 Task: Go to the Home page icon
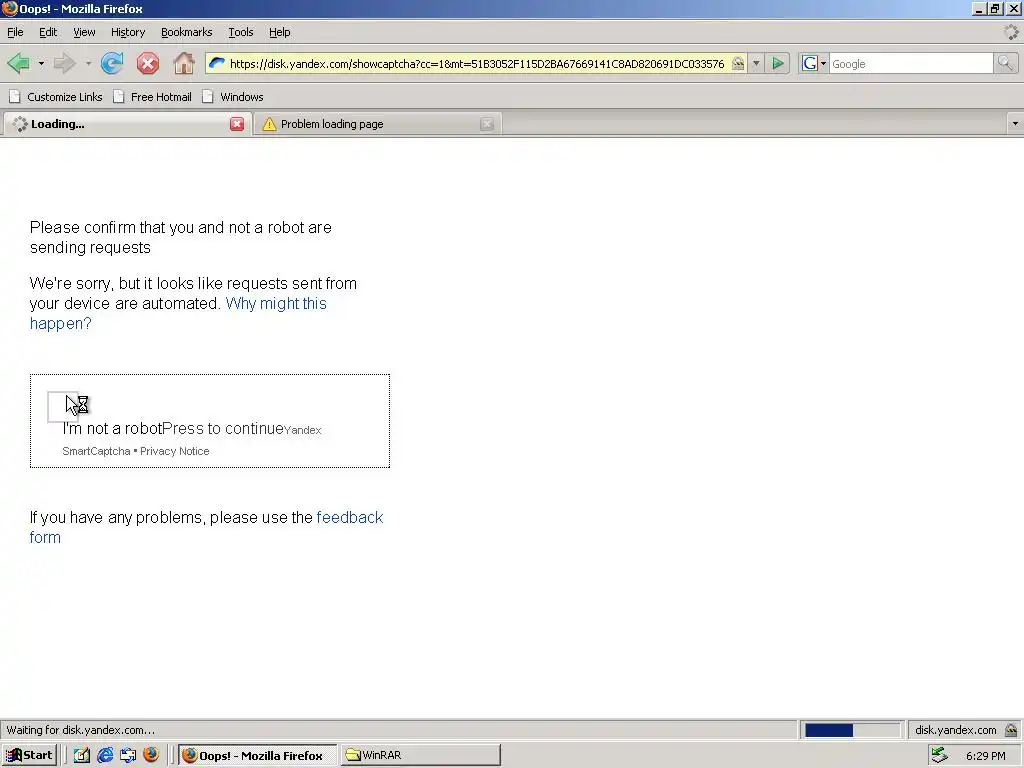[184, 63]
